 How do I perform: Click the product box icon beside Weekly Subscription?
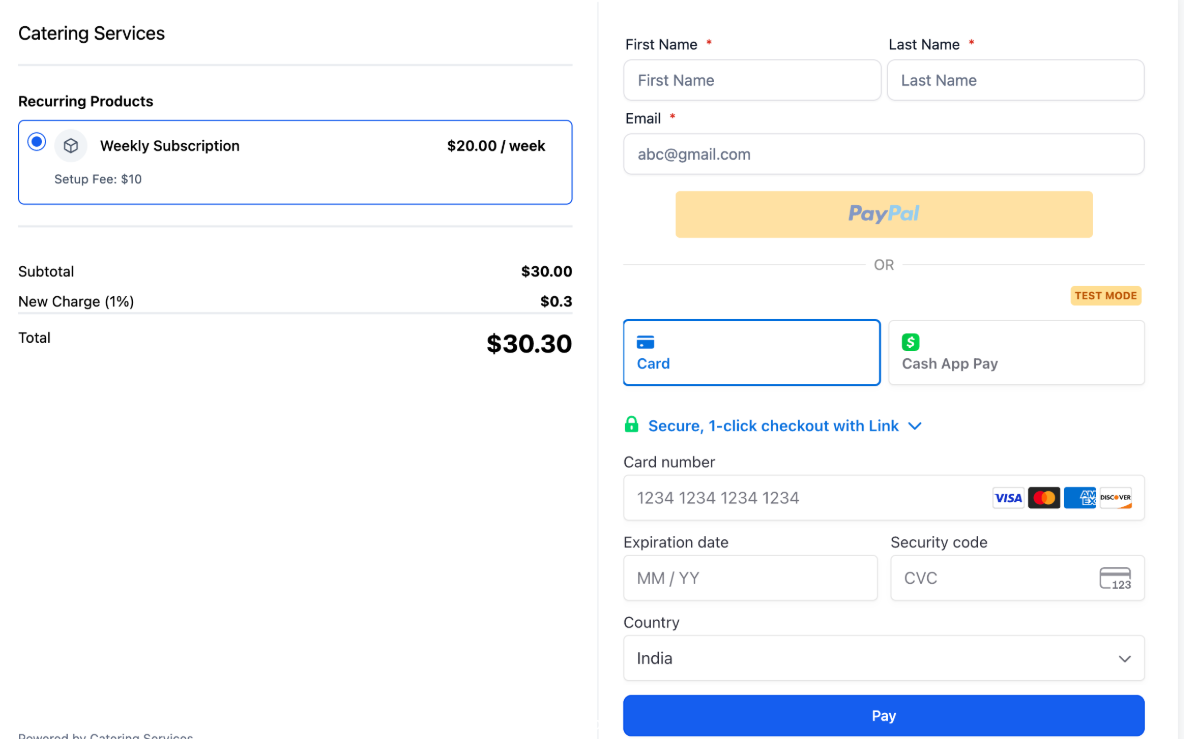tap(71, 146)
